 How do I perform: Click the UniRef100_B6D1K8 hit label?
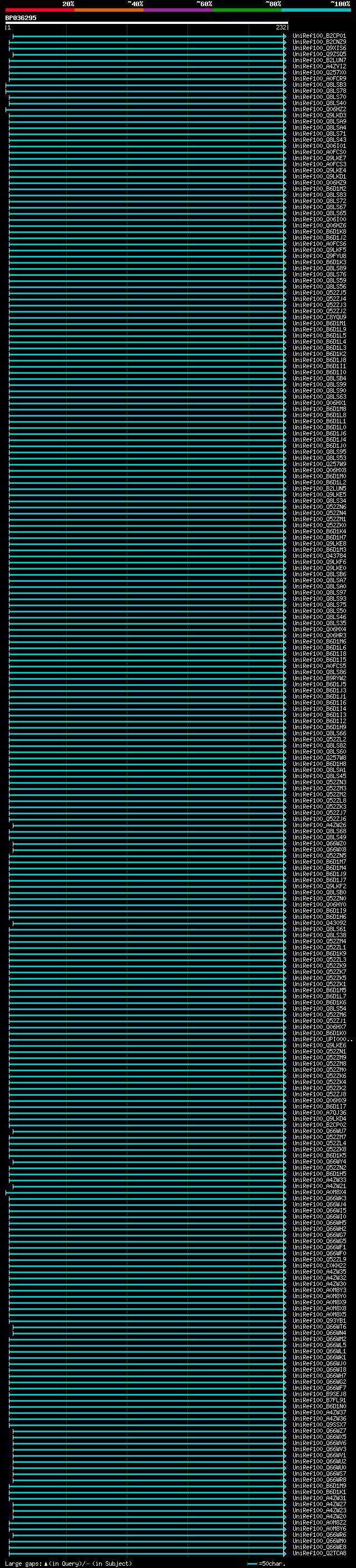(x=319, y=231)
